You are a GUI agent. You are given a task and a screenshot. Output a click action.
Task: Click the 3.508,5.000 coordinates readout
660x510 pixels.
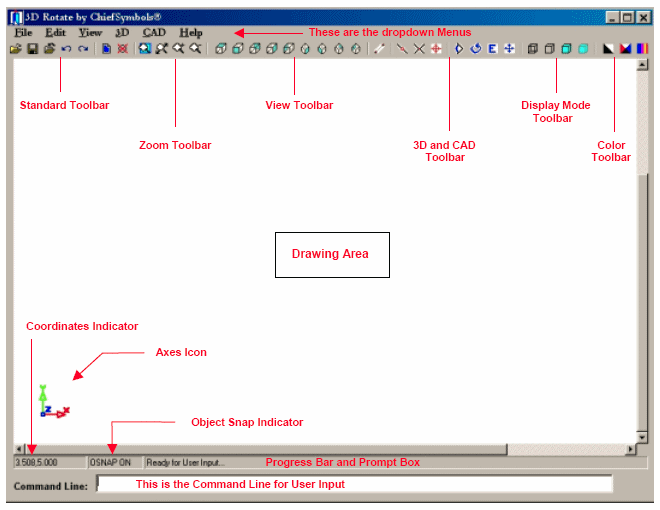point(49,462)
